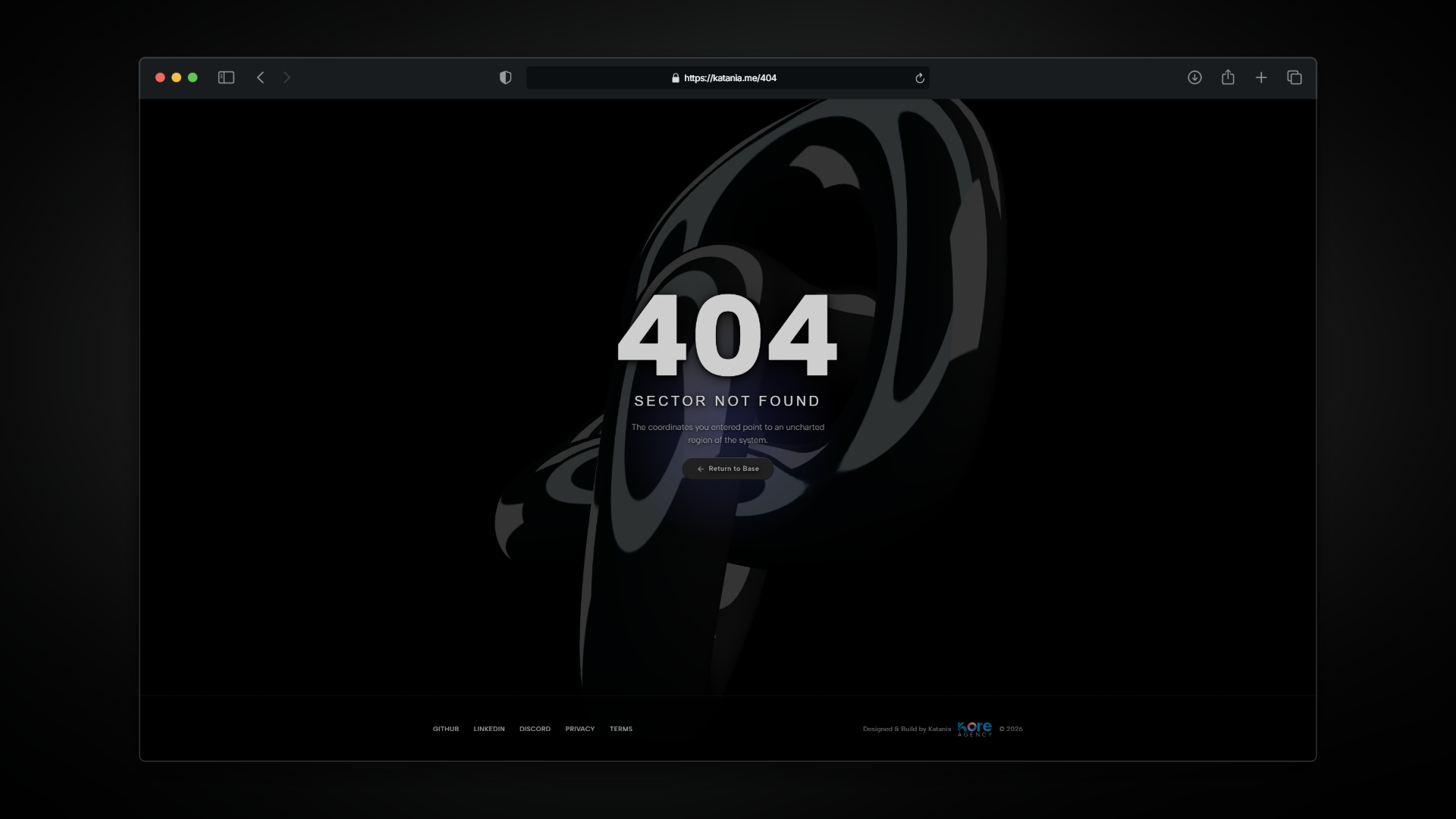
Task: Show downloads with the download icon
Action: (1194, 77)
